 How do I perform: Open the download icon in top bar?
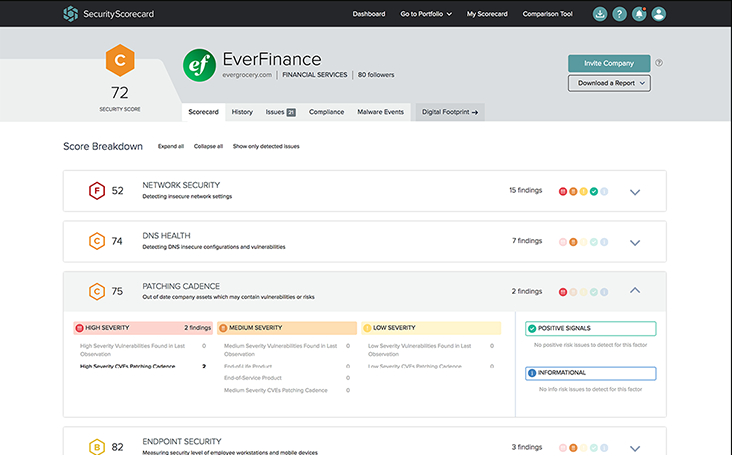[600, 14]
